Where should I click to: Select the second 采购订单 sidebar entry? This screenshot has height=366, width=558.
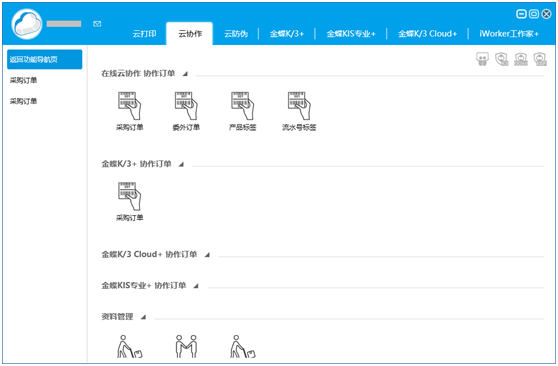coord(23,101)
